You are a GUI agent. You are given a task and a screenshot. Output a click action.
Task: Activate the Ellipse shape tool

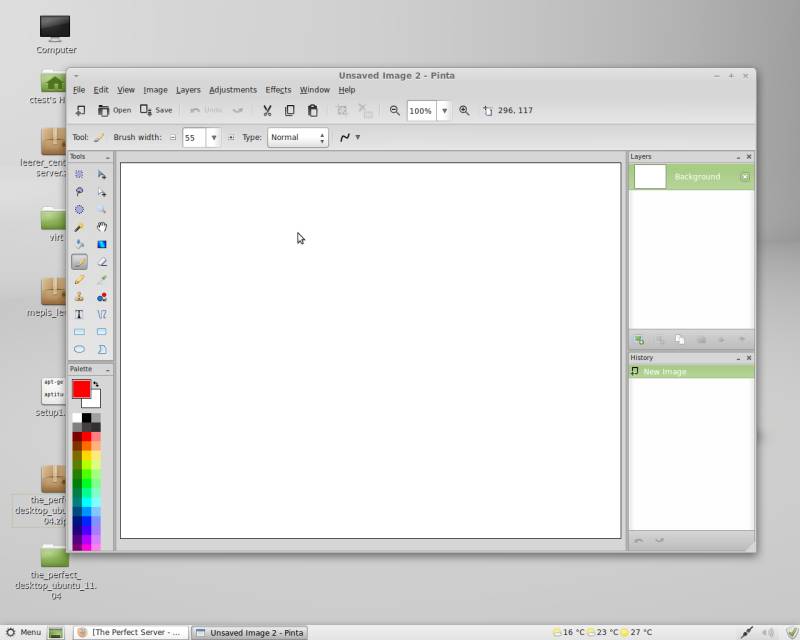click(x=79, y=349)
